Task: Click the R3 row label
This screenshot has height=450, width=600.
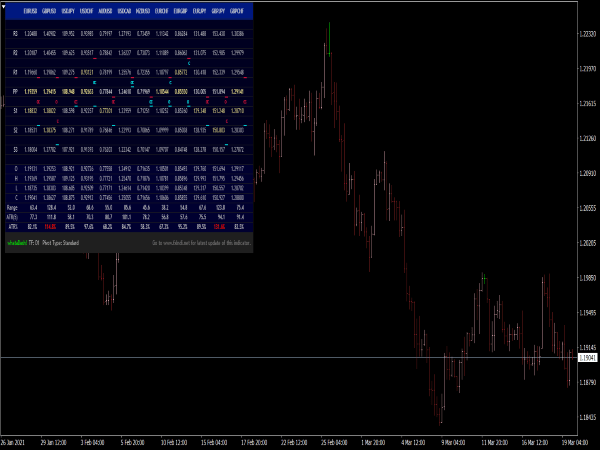Action: [x=15, y=34]
